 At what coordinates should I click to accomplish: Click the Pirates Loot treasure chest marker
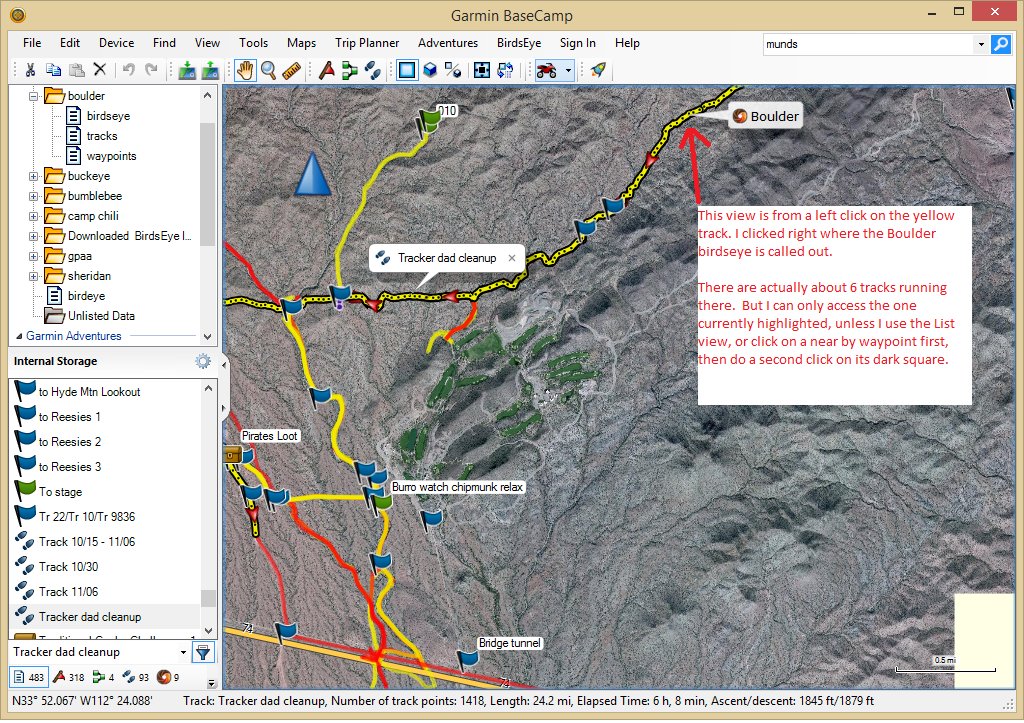pos(233,455)
